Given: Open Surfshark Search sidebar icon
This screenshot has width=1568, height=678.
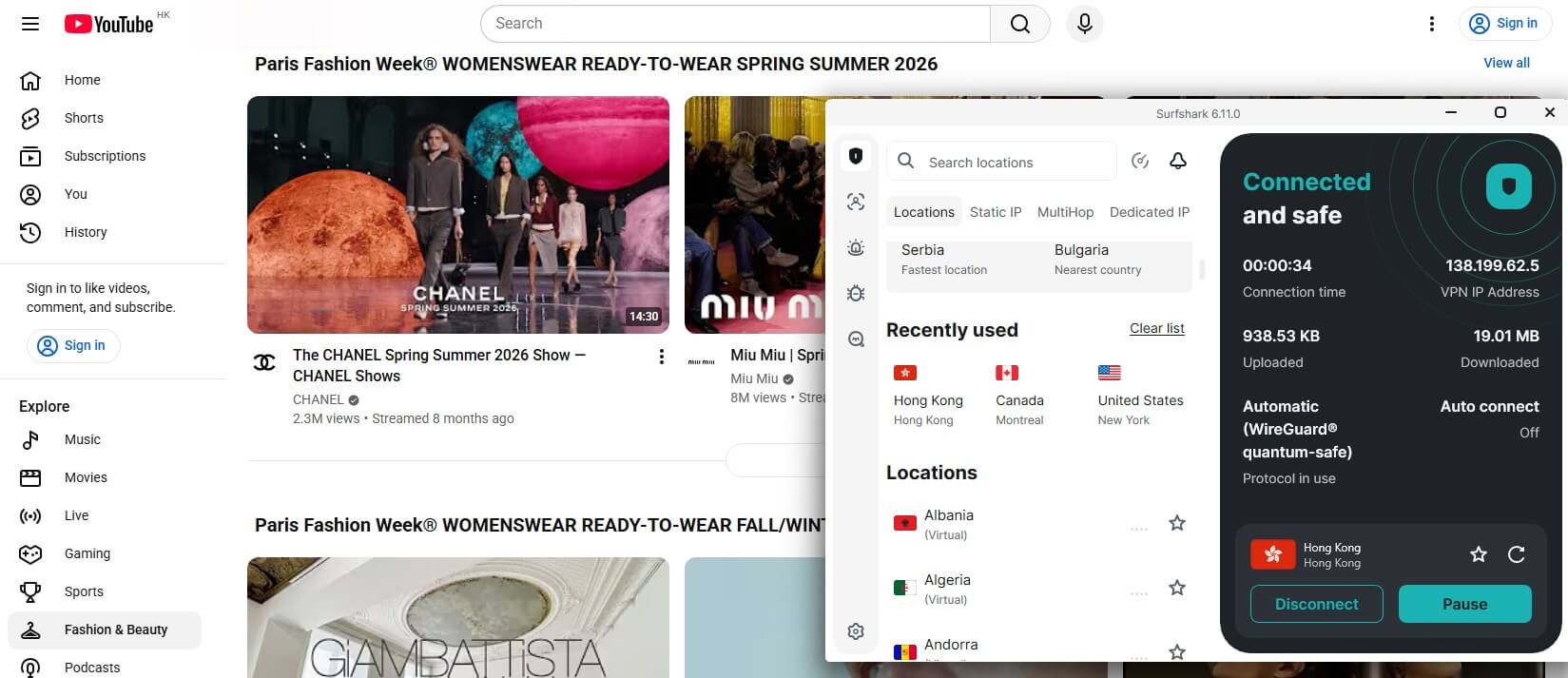Looking at the screenshot, I should click(x=856, y=339).
